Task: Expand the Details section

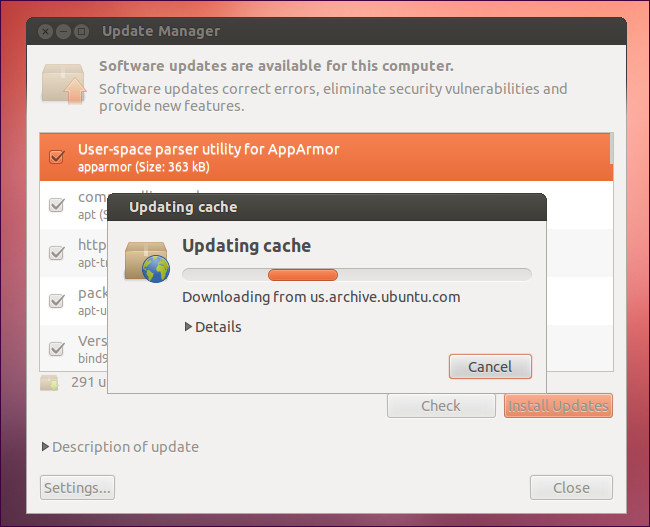Action: point(213,327)
